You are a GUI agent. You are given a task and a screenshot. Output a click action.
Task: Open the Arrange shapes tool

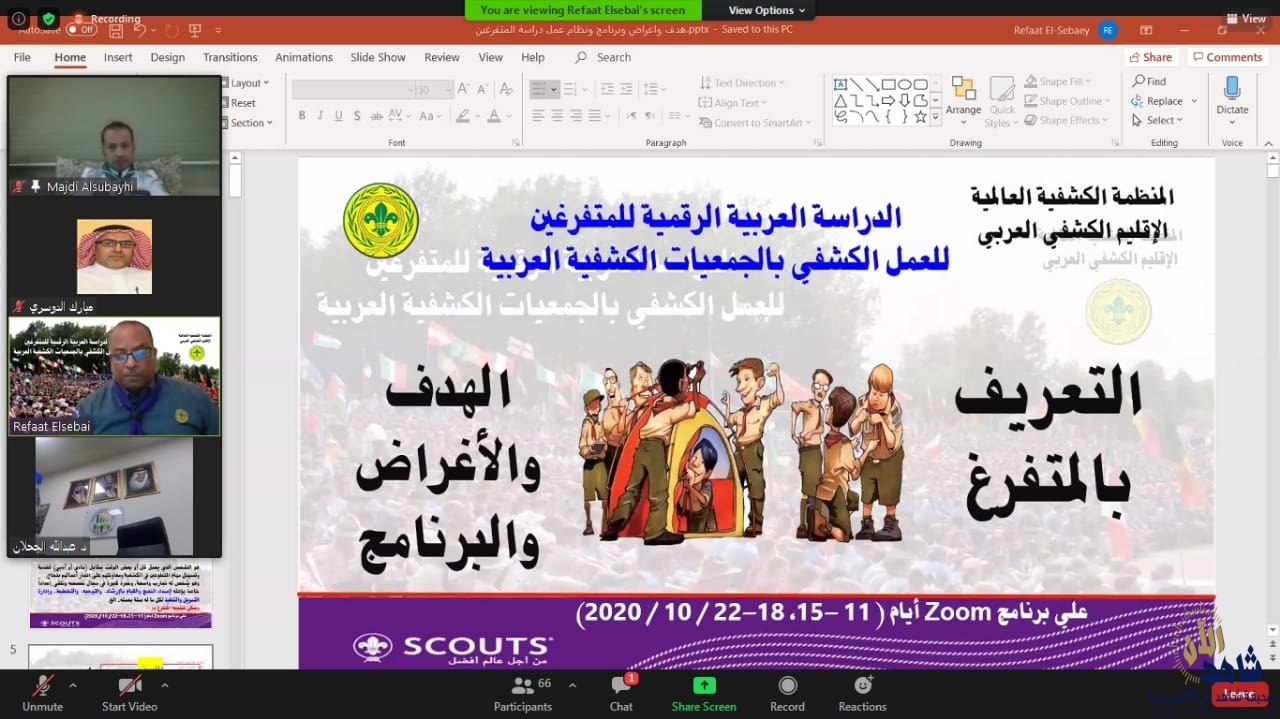(x=963, y=96)
